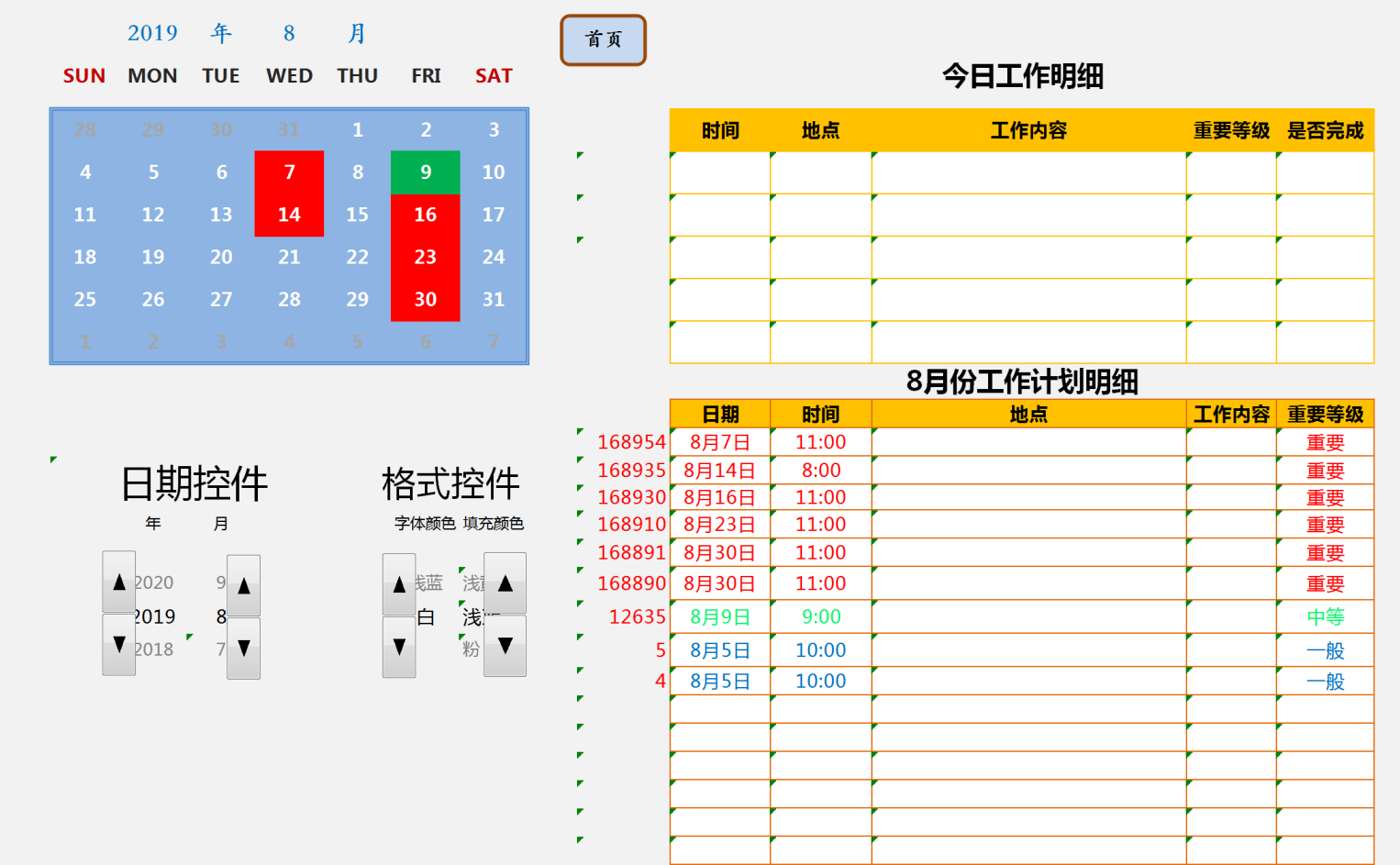The image size is (1400, 865).
Task: Click the year up spinner arrow
Action: click(118, 581)
